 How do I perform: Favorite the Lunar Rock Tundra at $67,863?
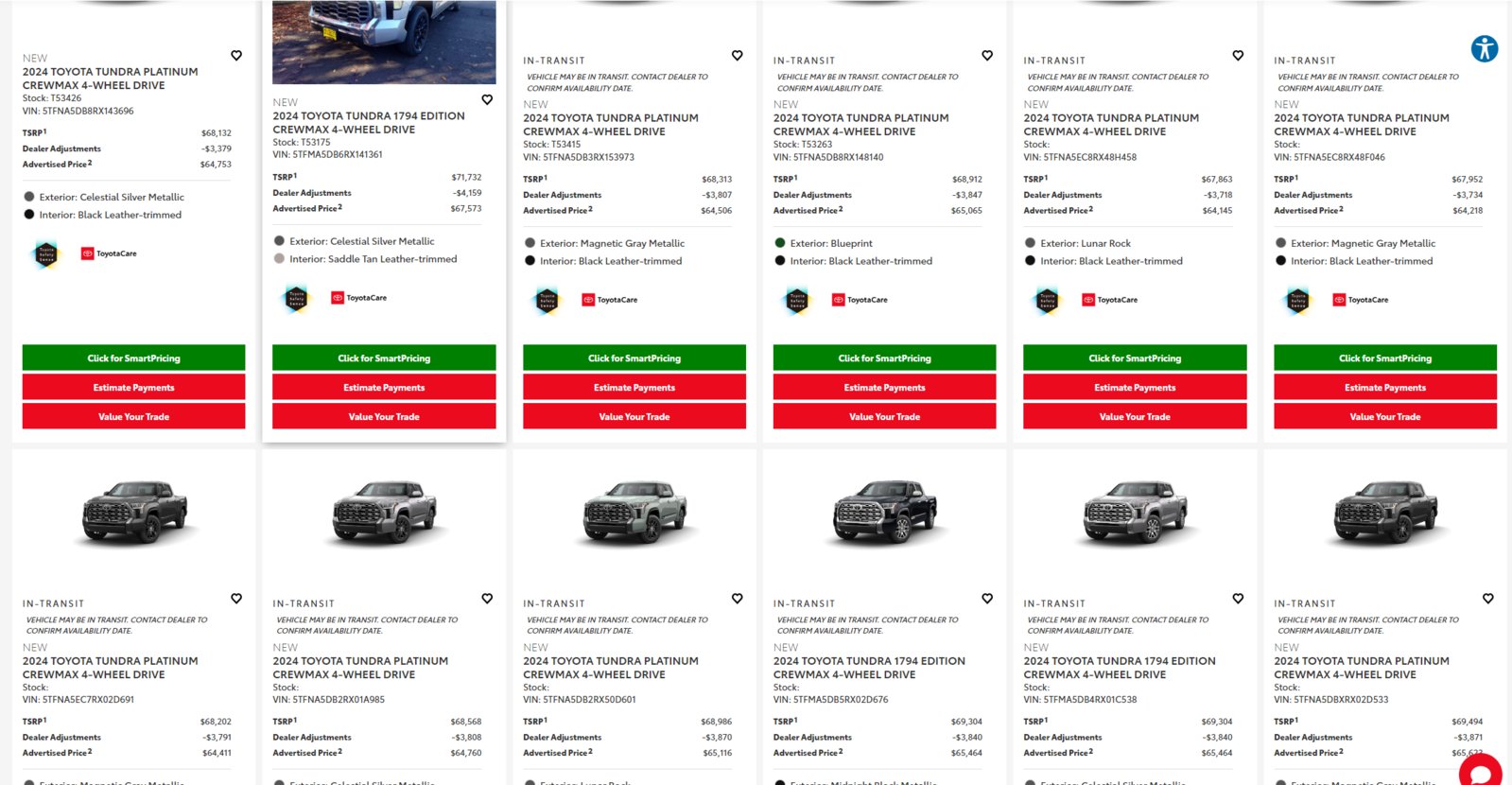1238,56
